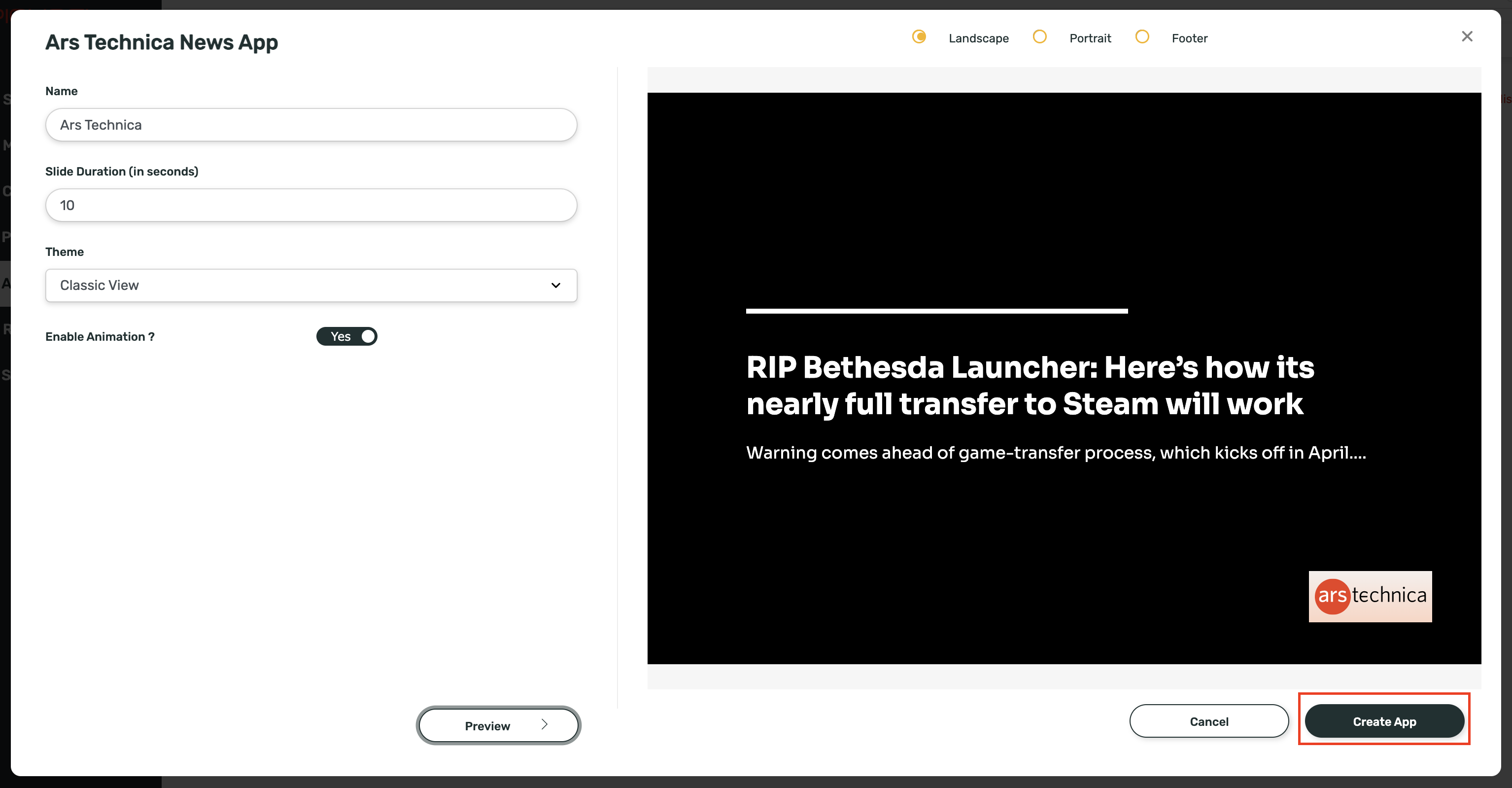Select the Portrait radio button
1512x788 pixels.
1039,37
